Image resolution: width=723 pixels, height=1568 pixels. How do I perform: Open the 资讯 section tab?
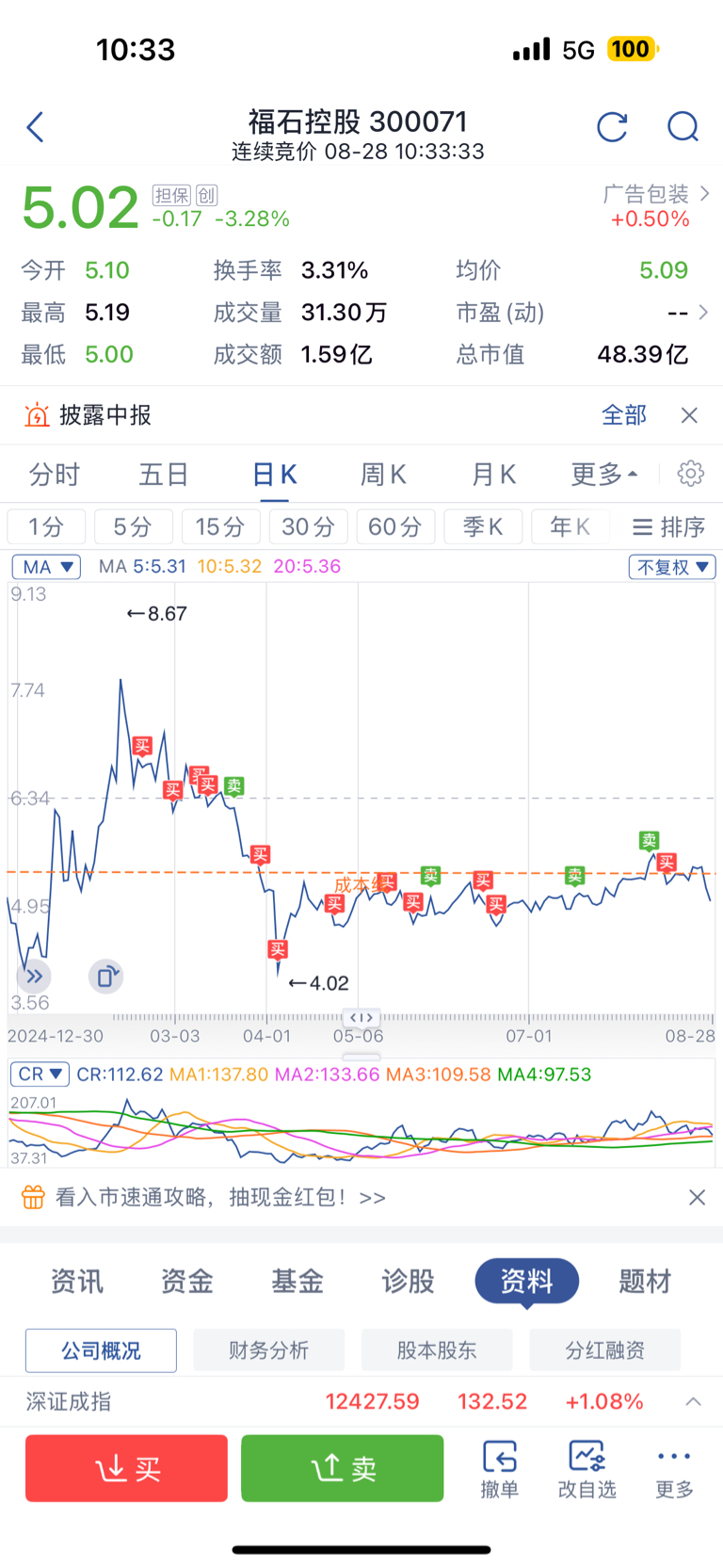(77, 1281)
